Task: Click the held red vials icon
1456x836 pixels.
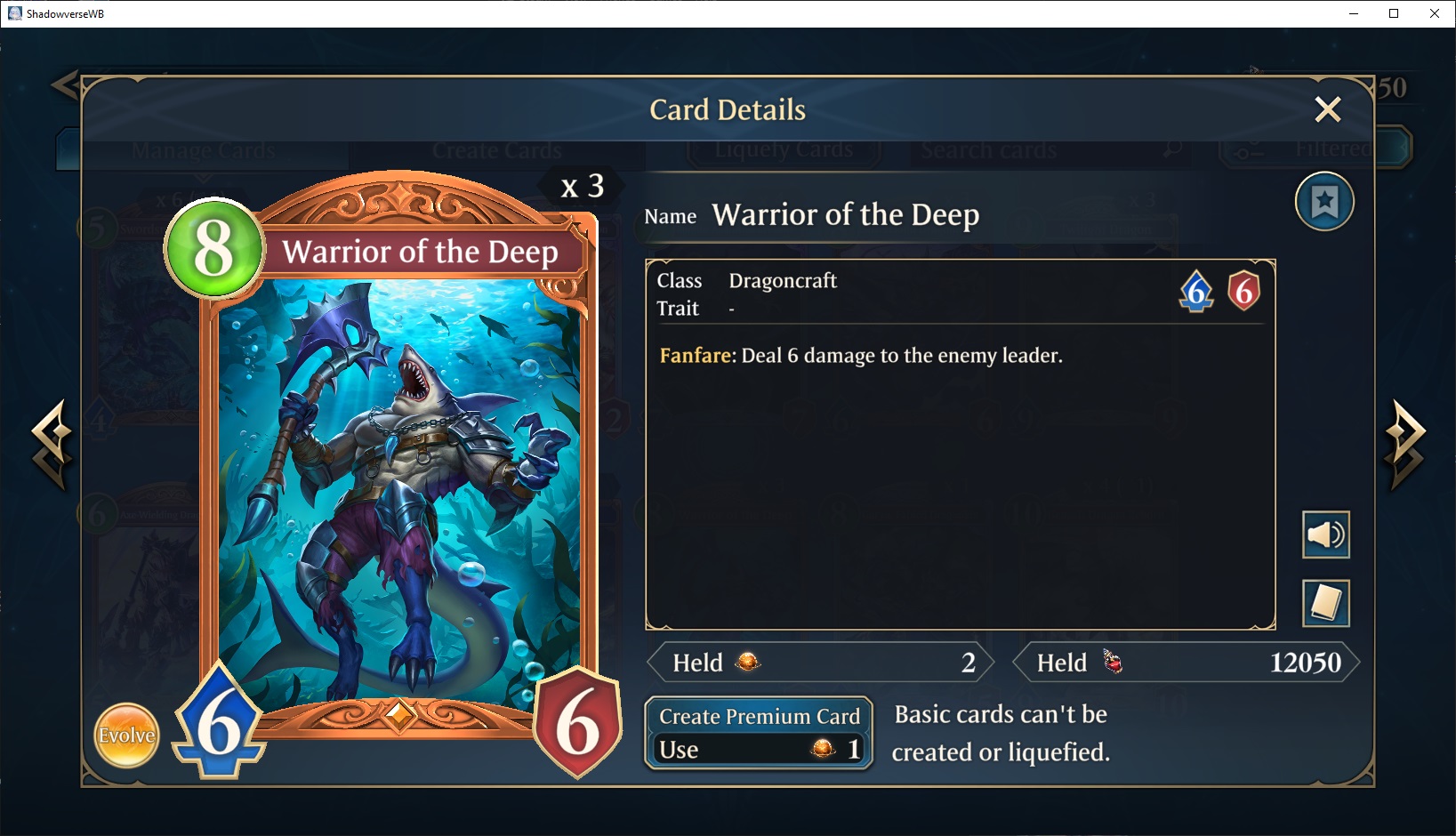Action: [1113, 662]
